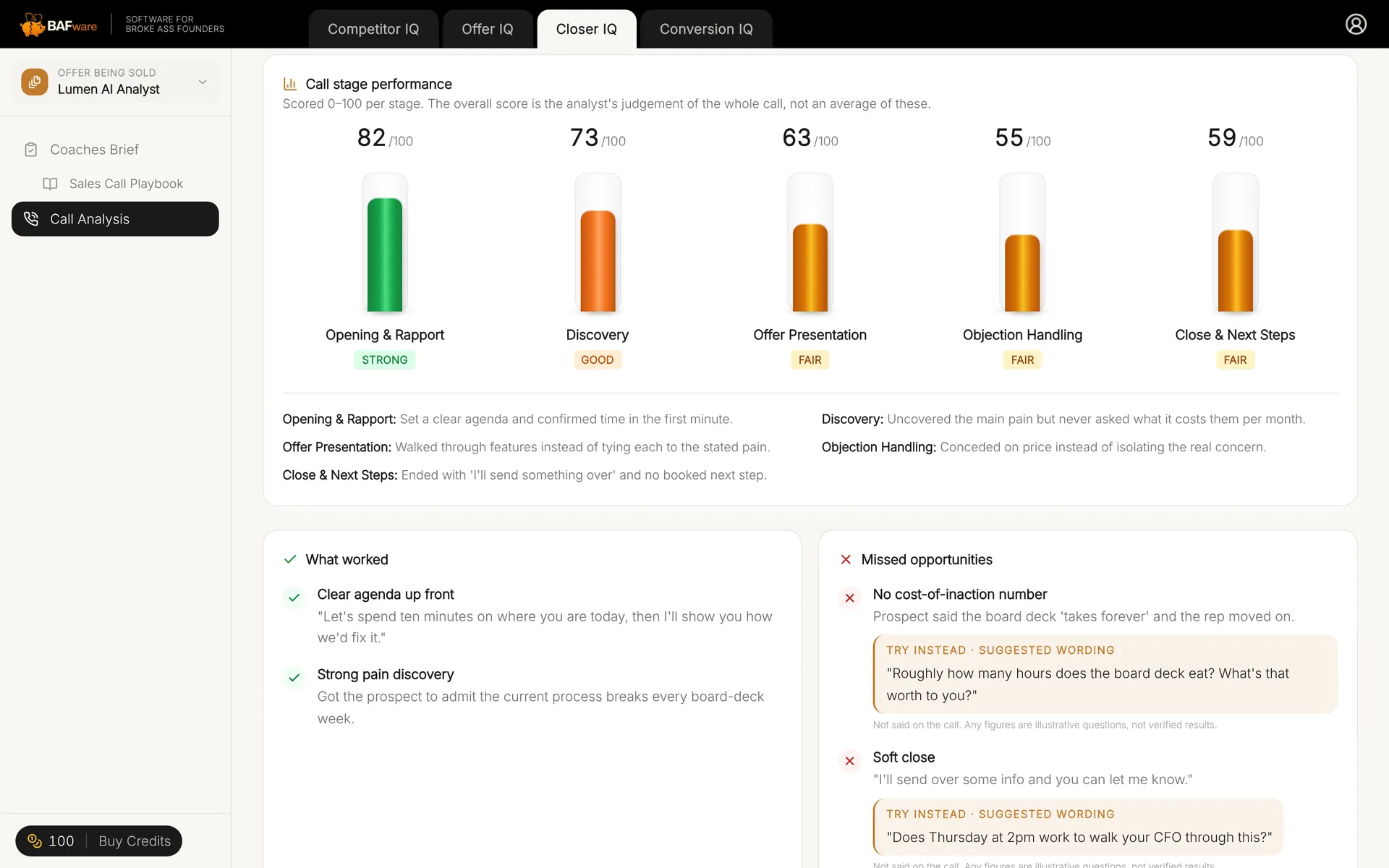Click the 55/100 score

click(x=1022, y=137)
